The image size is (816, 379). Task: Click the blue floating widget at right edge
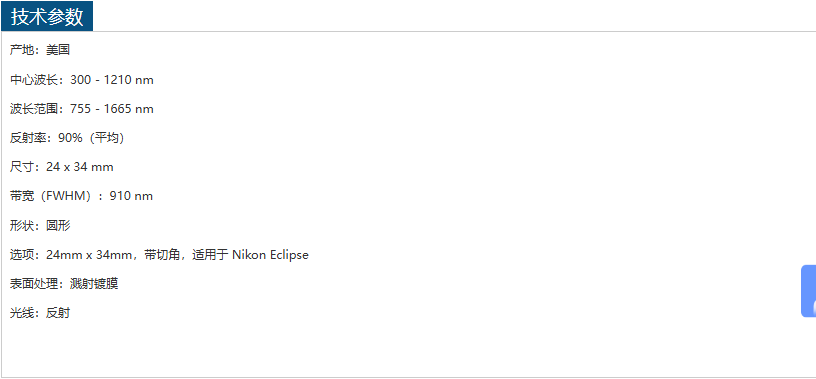(x=808, y=291)
